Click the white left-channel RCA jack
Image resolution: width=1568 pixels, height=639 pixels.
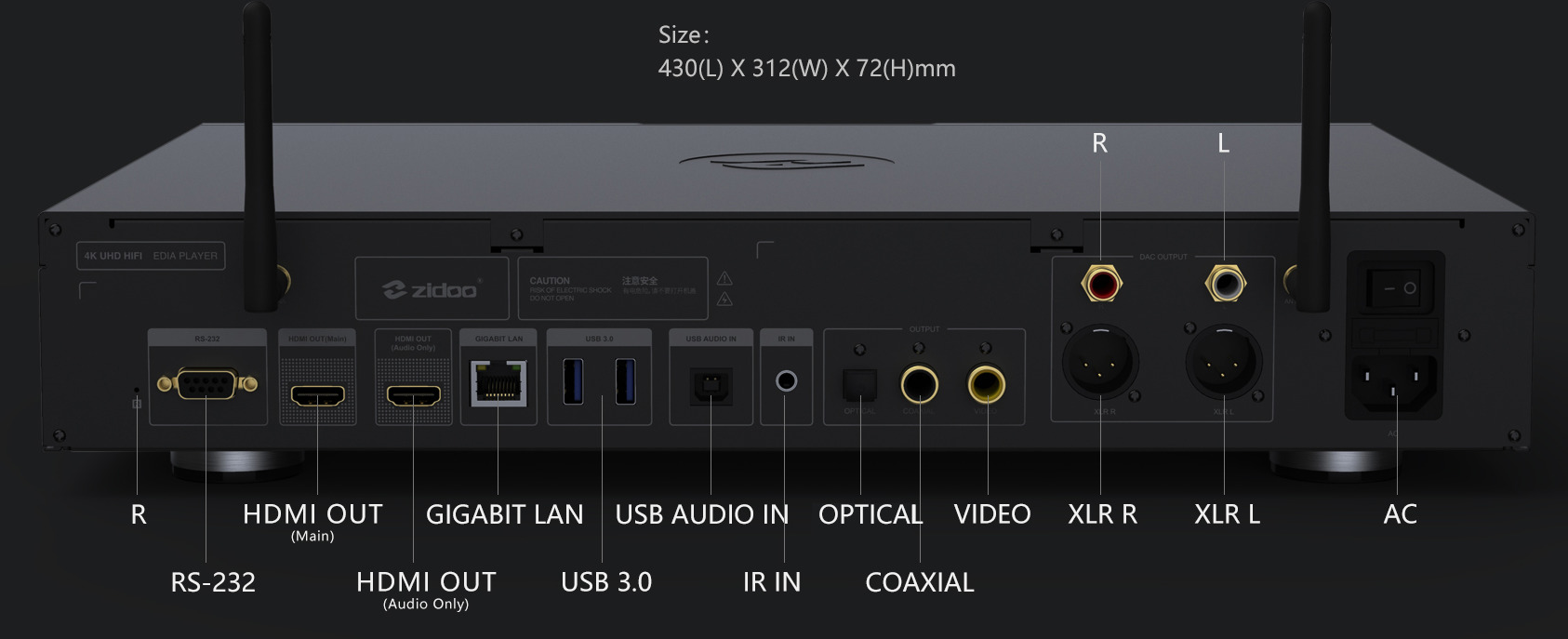pos(1224,283)
